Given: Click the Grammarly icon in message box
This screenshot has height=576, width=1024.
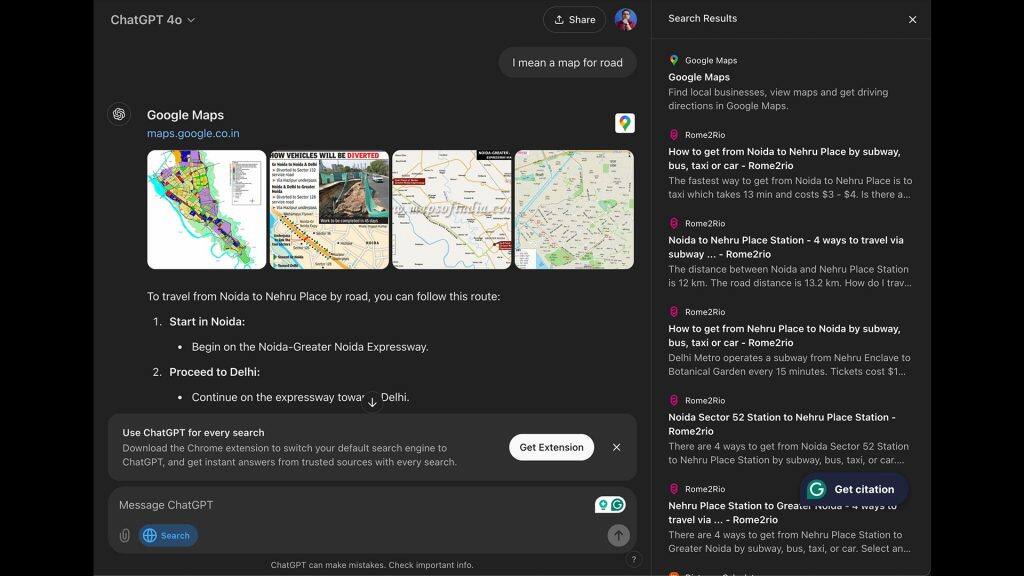Looking at the screenshot, I should [617, 505].
